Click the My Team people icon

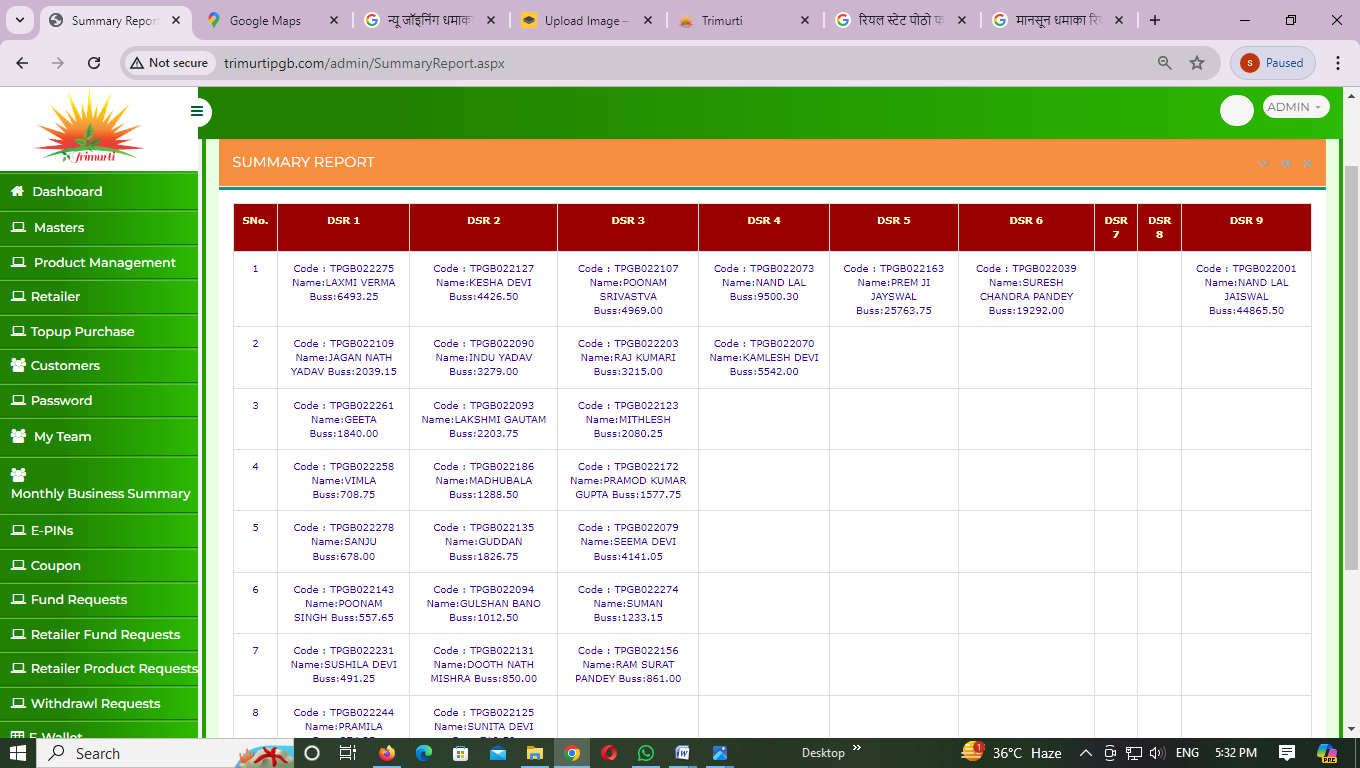point(17,437)
